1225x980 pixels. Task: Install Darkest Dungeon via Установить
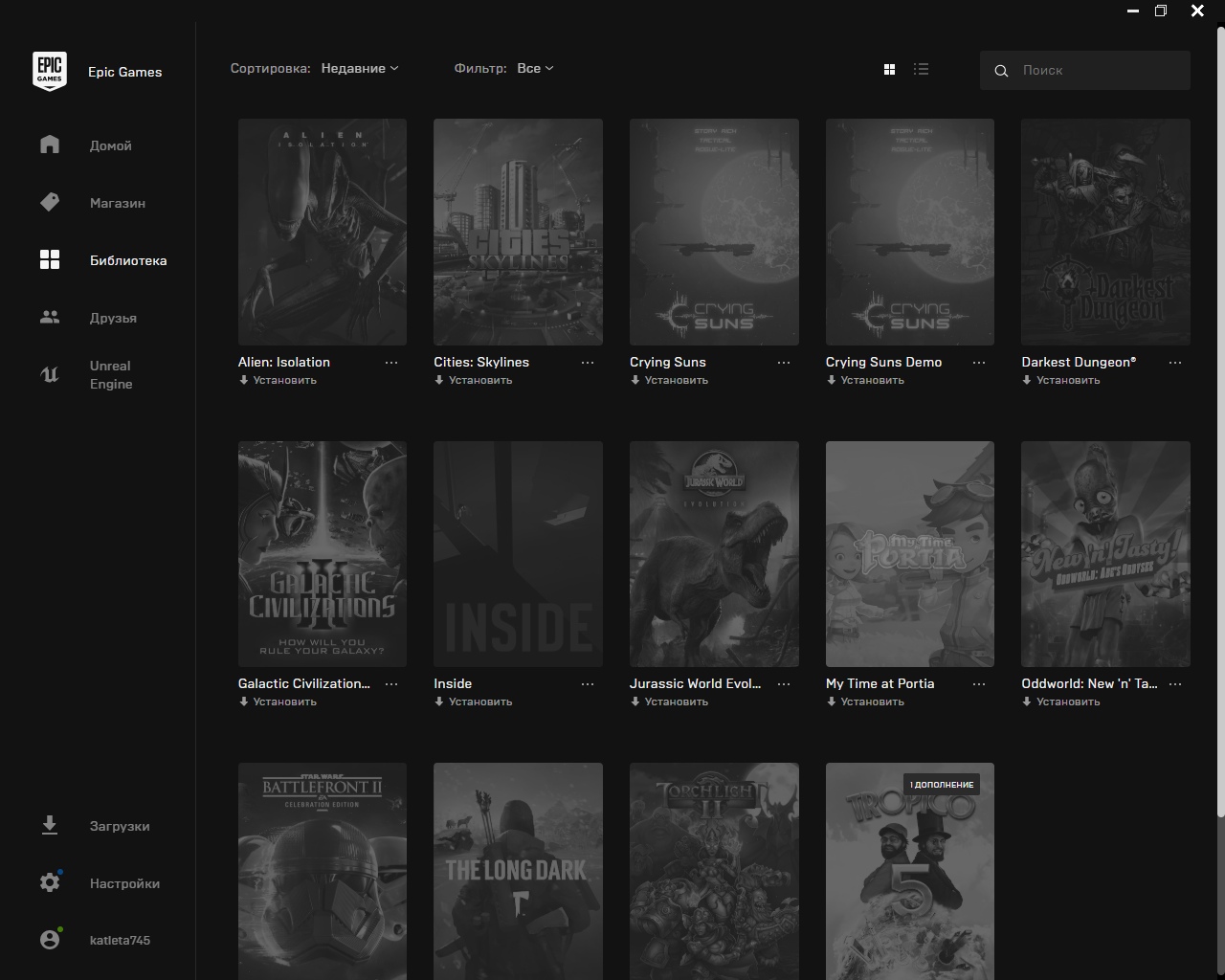(x=1060, y=380)
